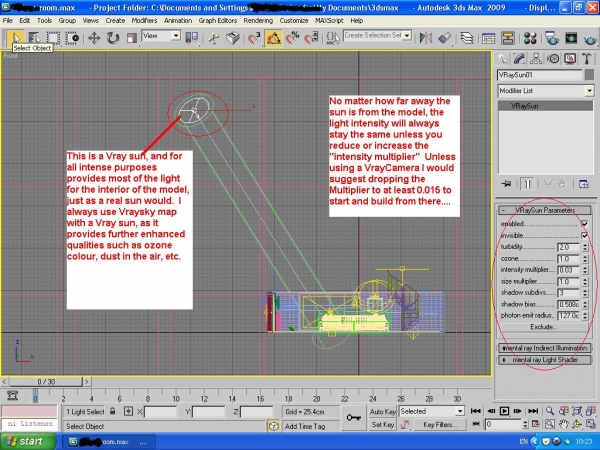Click the Align tool icon

tap(444, 38)
